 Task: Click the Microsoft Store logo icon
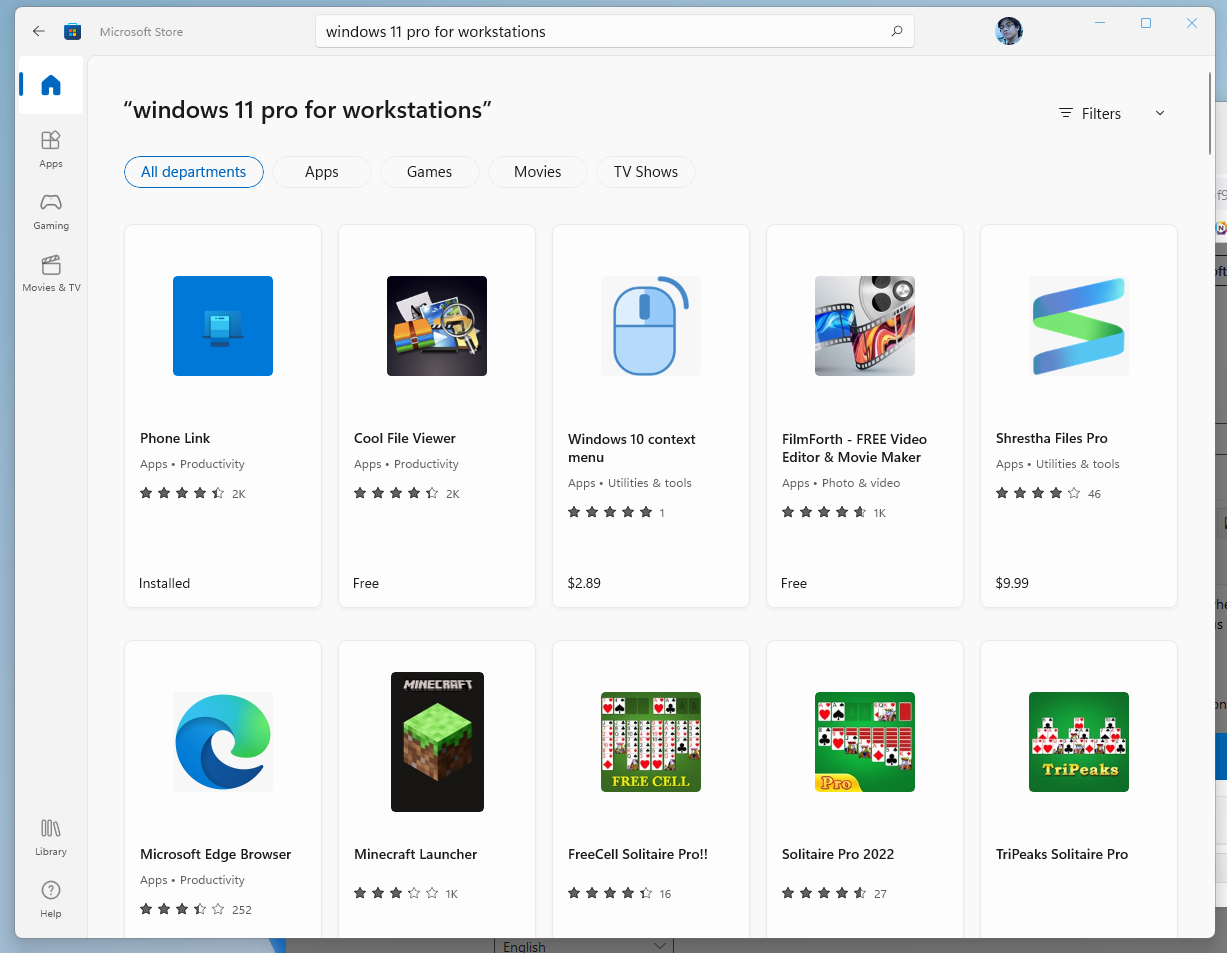[x=73, y=31]
